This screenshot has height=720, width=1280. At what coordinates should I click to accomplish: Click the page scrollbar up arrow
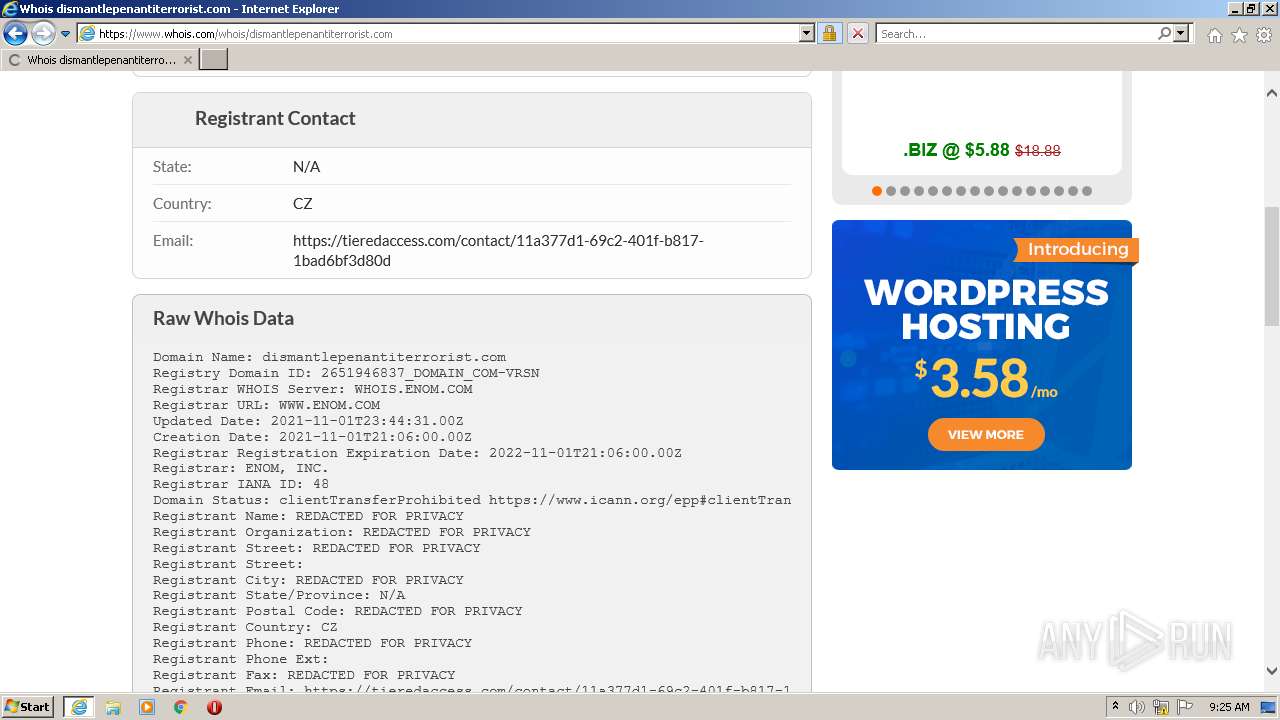(x=1272, y=93)
